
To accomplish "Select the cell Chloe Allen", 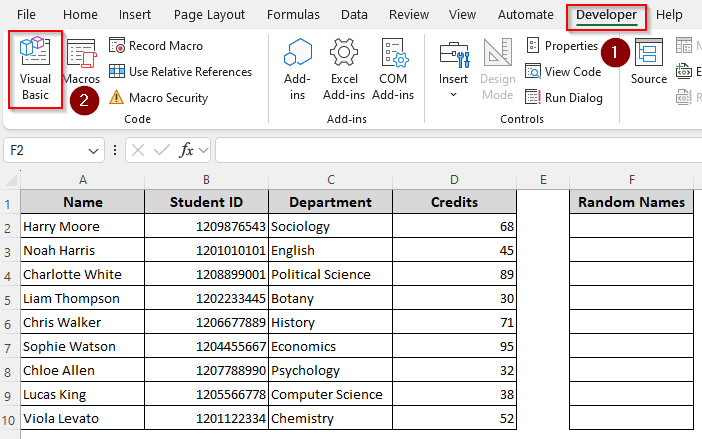I will [x=83, y=370].
